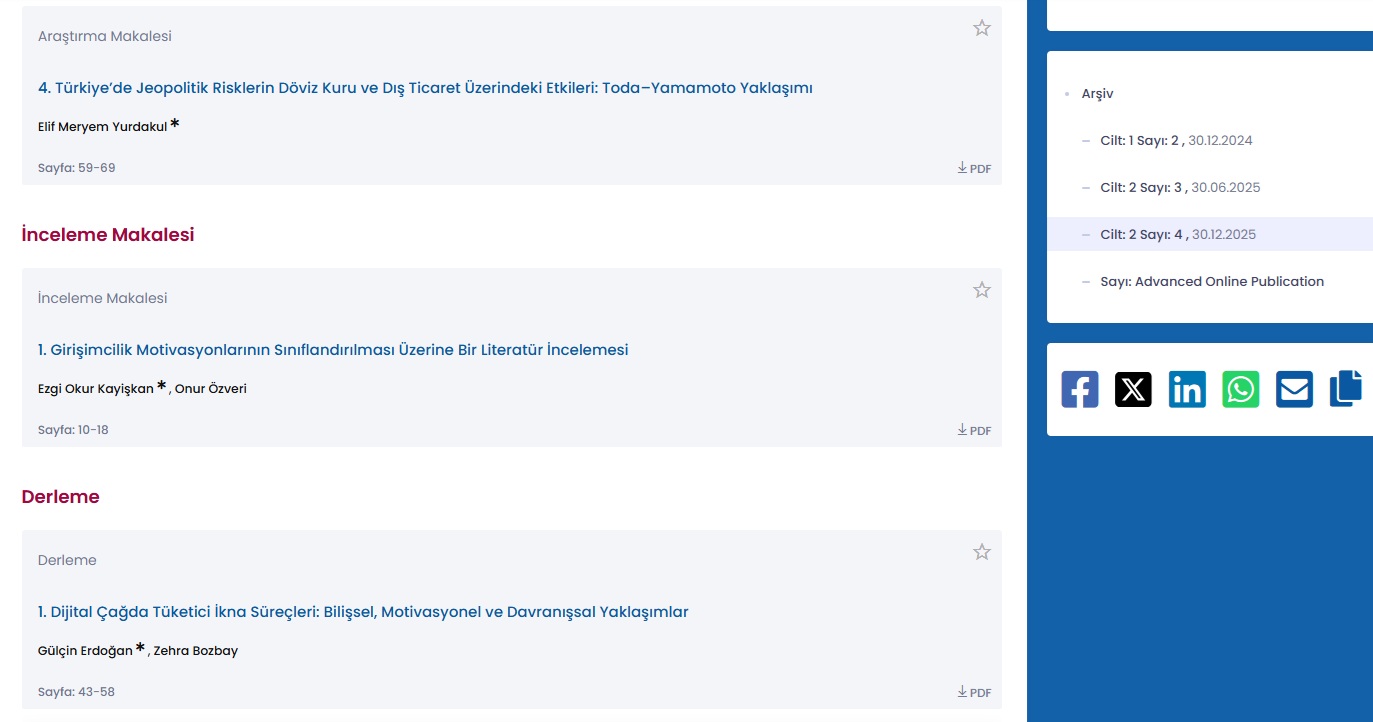The width and height of the screenshot is (1373, 722).
Task: Share page on Facebook
Action: pyautogui.click(x=1080, y=389)
